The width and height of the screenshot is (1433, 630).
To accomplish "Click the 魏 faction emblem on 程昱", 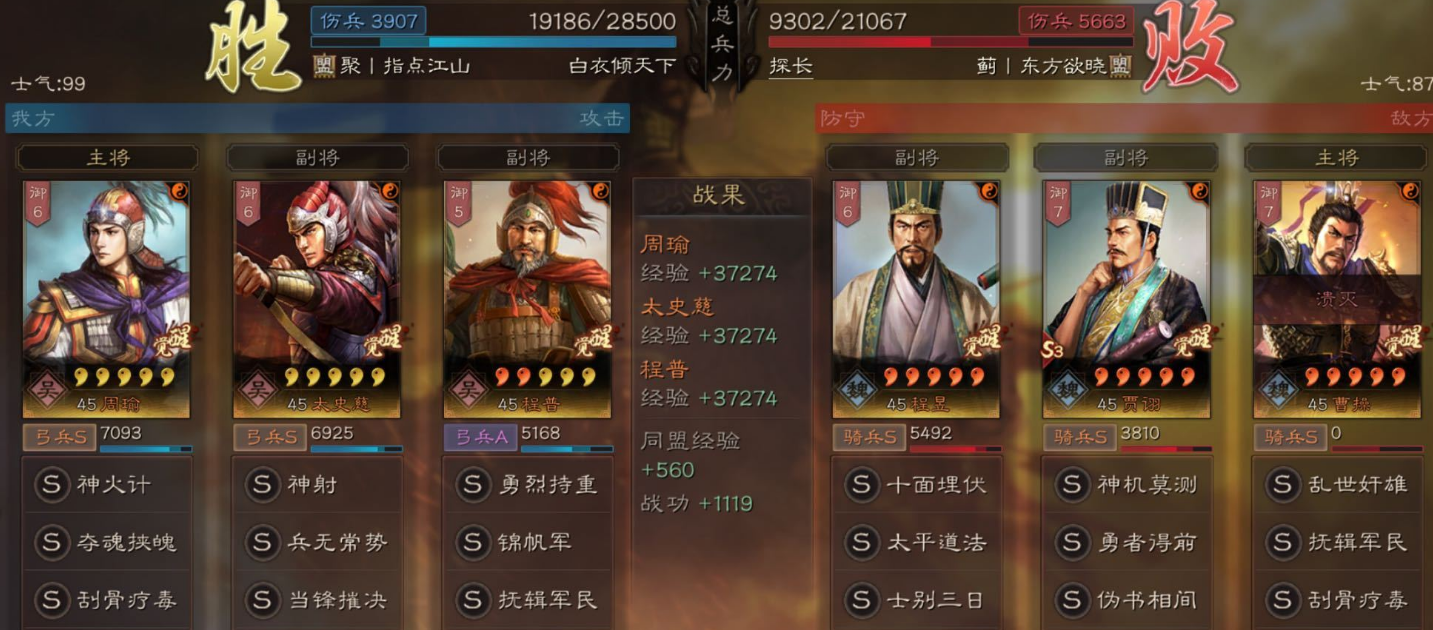I will [x=857, y=388].
